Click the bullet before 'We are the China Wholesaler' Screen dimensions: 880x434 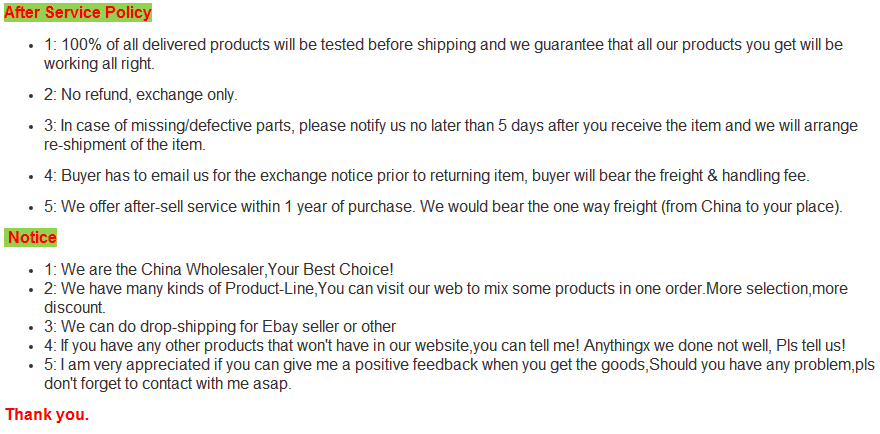pos(29,271)
